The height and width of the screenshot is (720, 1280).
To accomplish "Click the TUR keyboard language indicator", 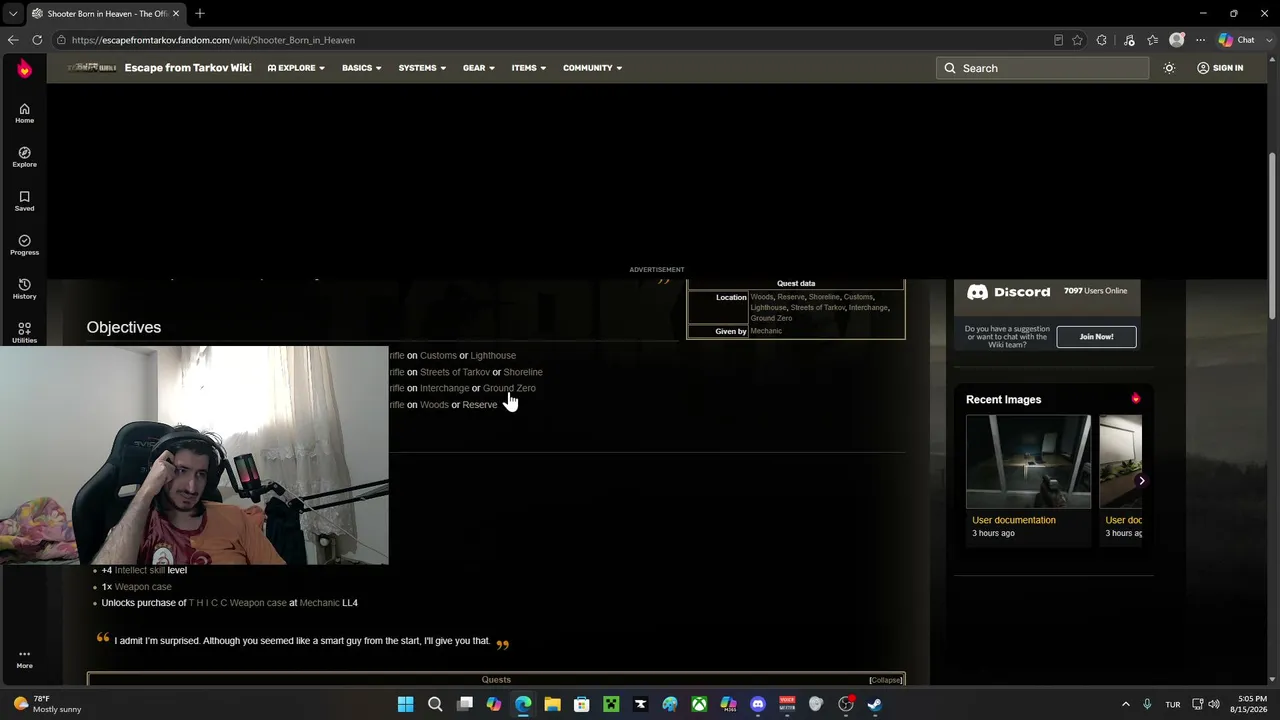I will point(1173,704).
